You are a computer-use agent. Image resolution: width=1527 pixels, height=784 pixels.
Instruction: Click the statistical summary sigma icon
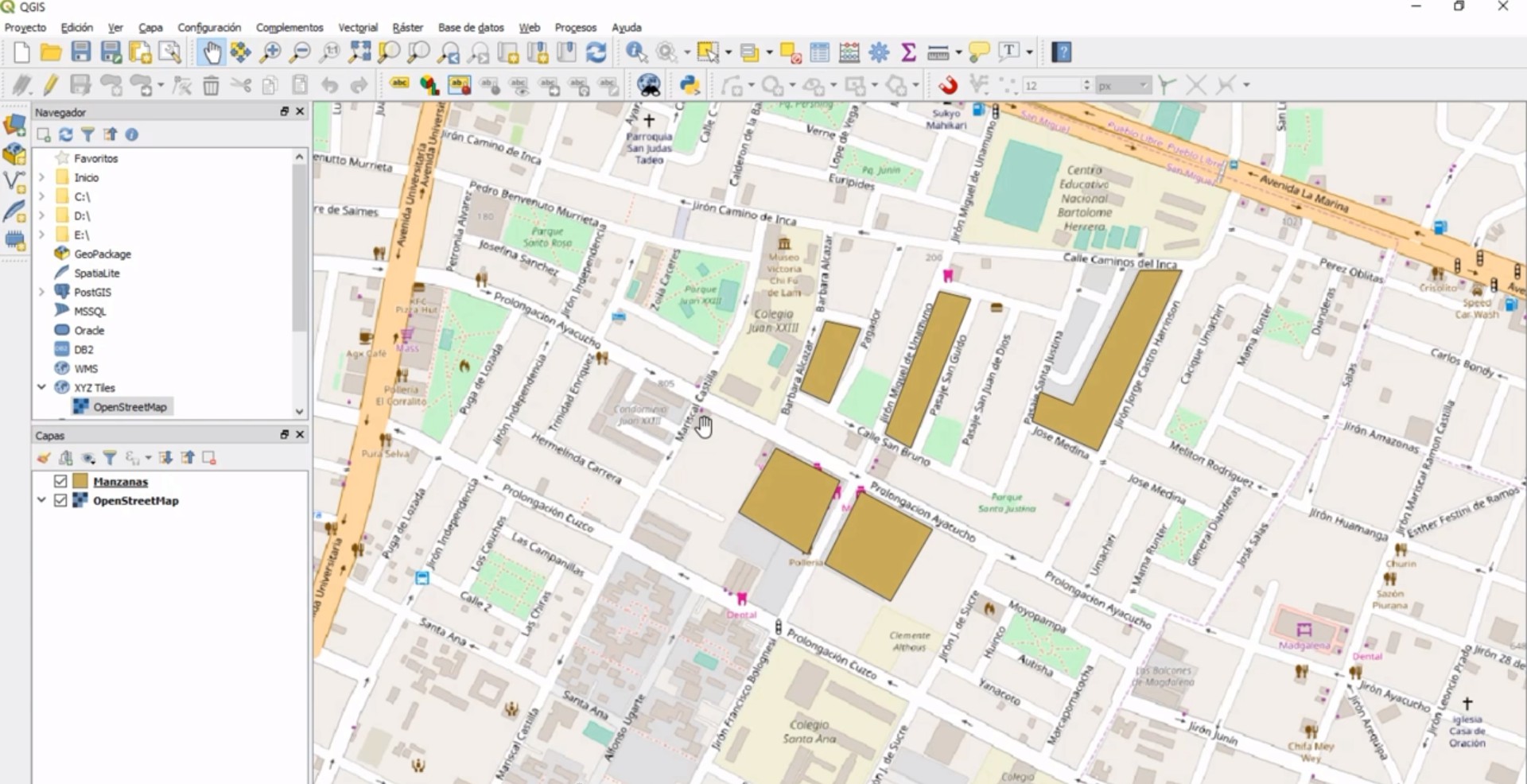(908, 52)
